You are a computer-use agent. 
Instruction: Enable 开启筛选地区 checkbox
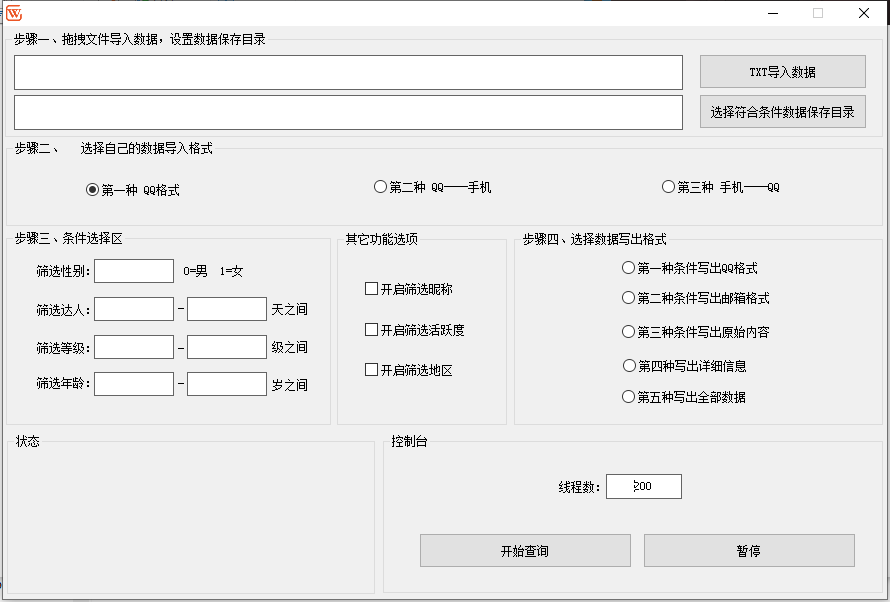(371, 369)
